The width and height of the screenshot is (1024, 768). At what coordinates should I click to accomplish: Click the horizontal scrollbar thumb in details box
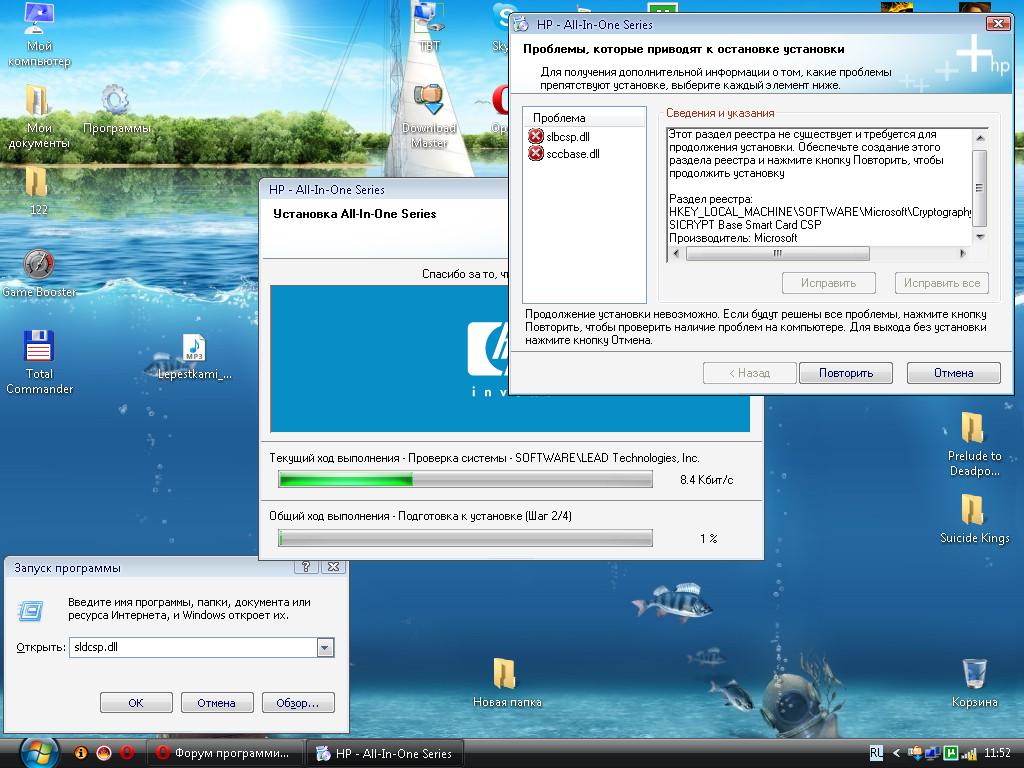[777, 253]
